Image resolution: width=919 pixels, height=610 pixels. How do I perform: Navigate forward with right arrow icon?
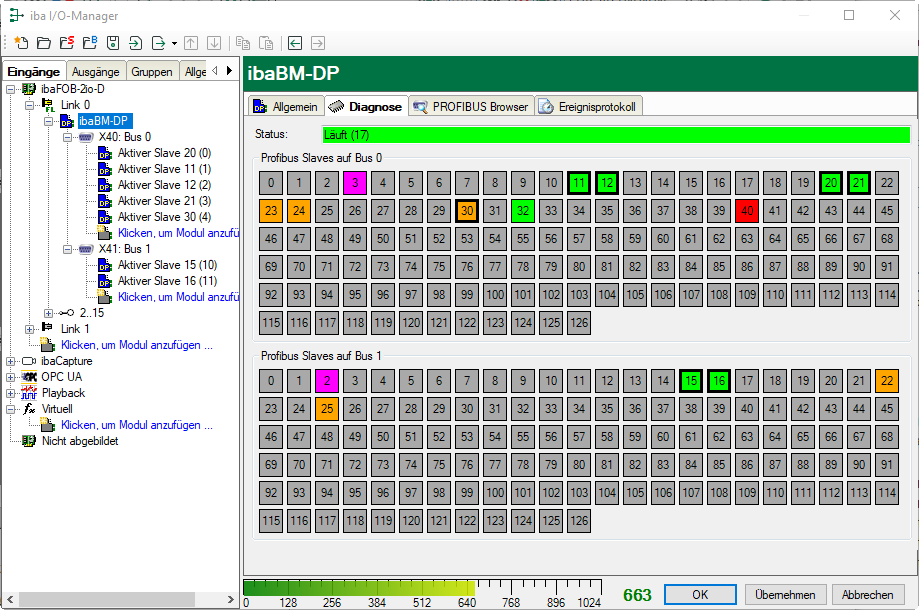click(x=318, y=43)
